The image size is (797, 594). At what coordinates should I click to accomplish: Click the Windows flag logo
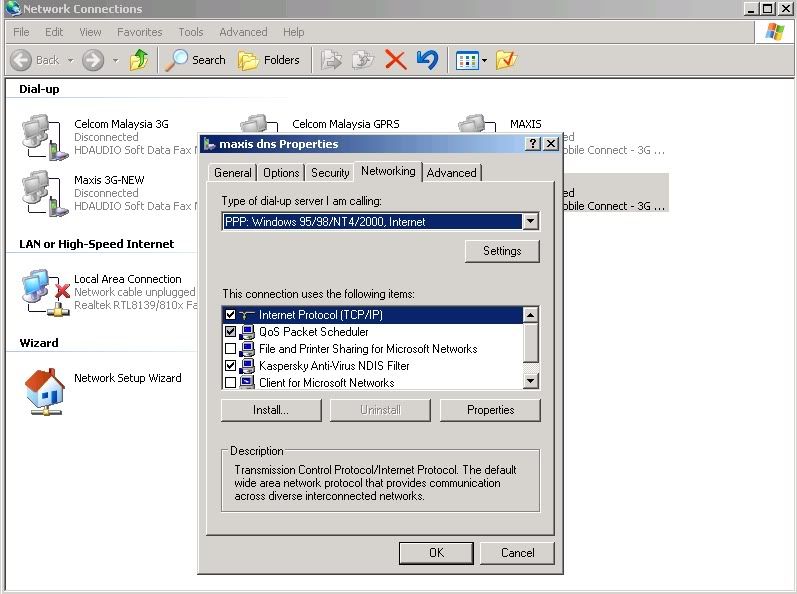pyautogui.click(x=775, y=32)
